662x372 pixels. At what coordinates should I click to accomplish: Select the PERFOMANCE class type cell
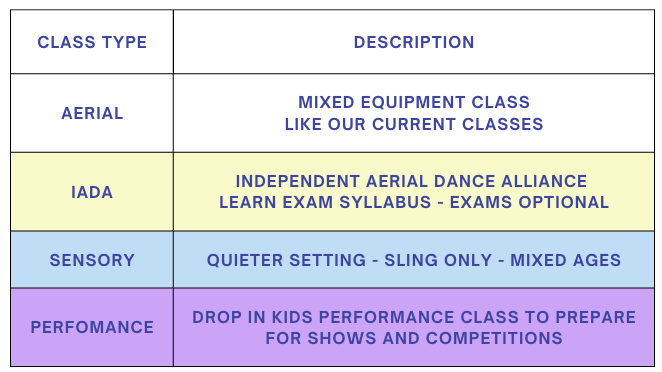point(92,327)
